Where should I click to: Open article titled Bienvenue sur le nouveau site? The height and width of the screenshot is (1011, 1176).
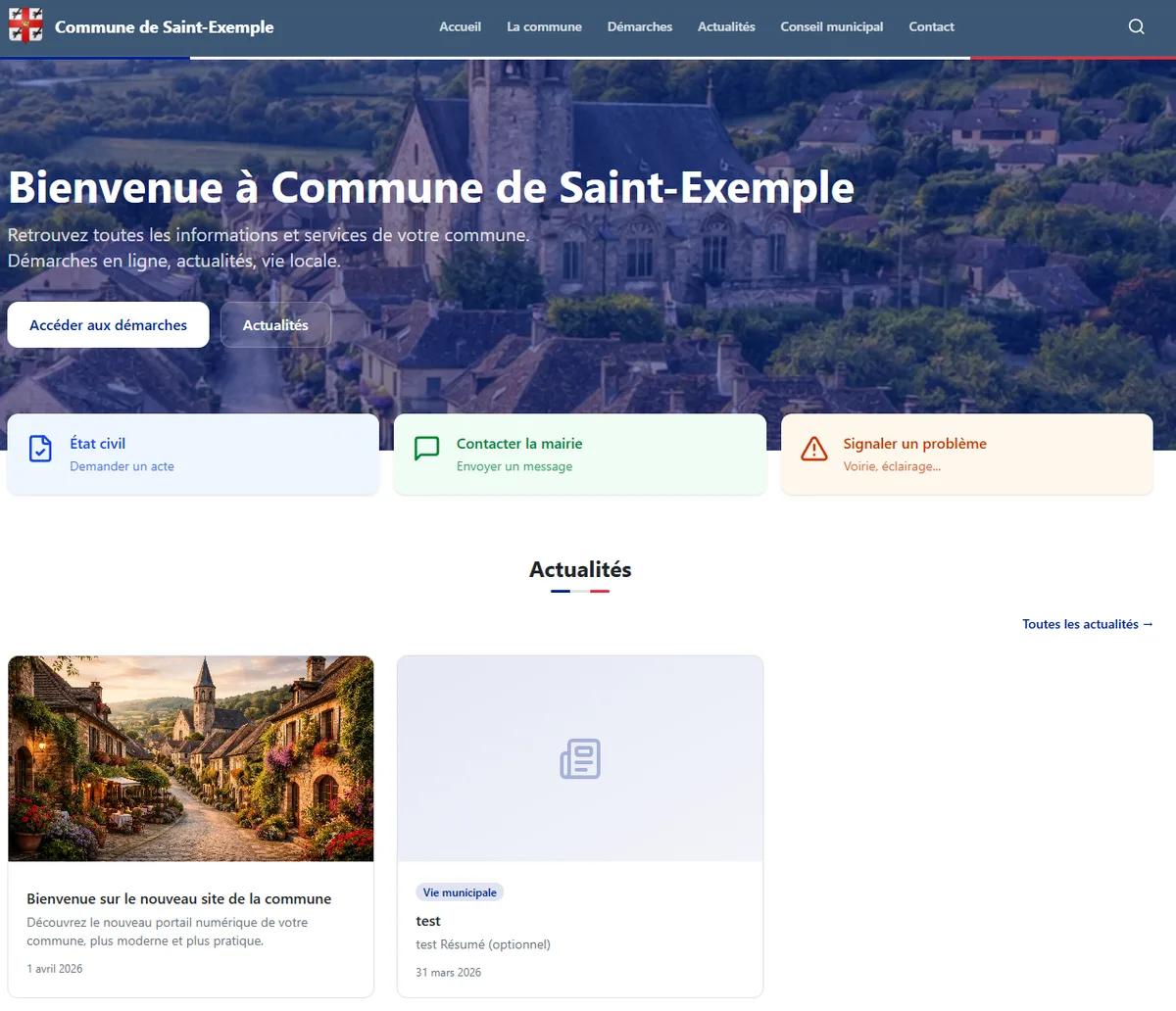[x=178, y=898]
